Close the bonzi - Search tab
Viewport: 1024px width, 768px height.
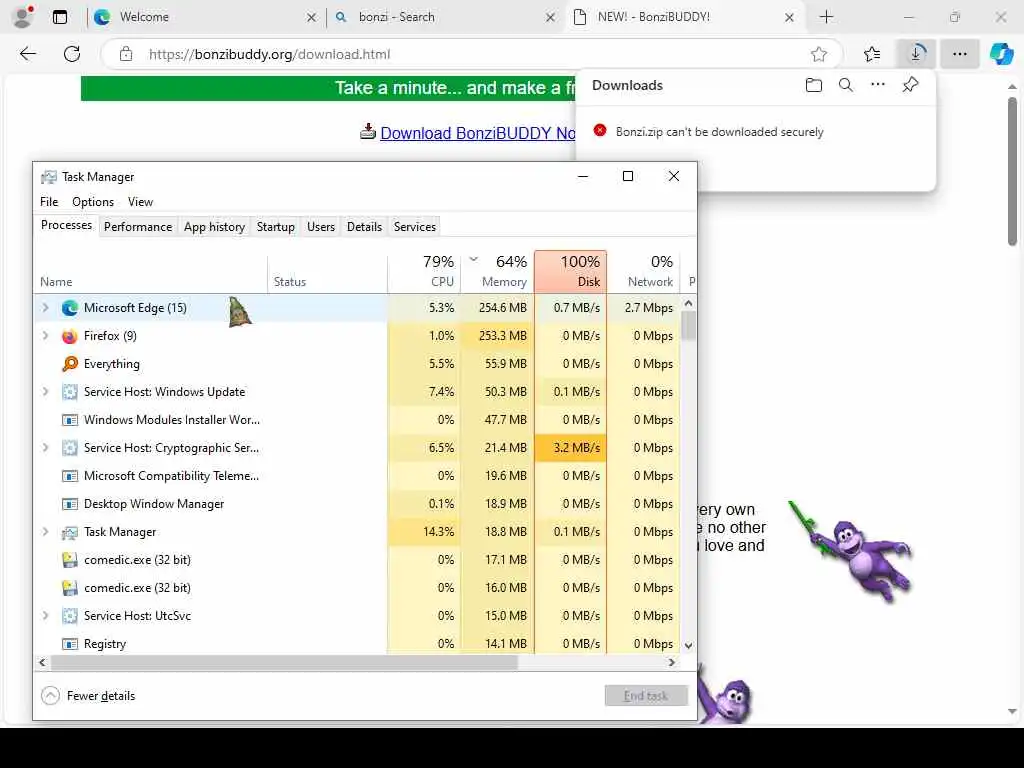tap(551, 18)
